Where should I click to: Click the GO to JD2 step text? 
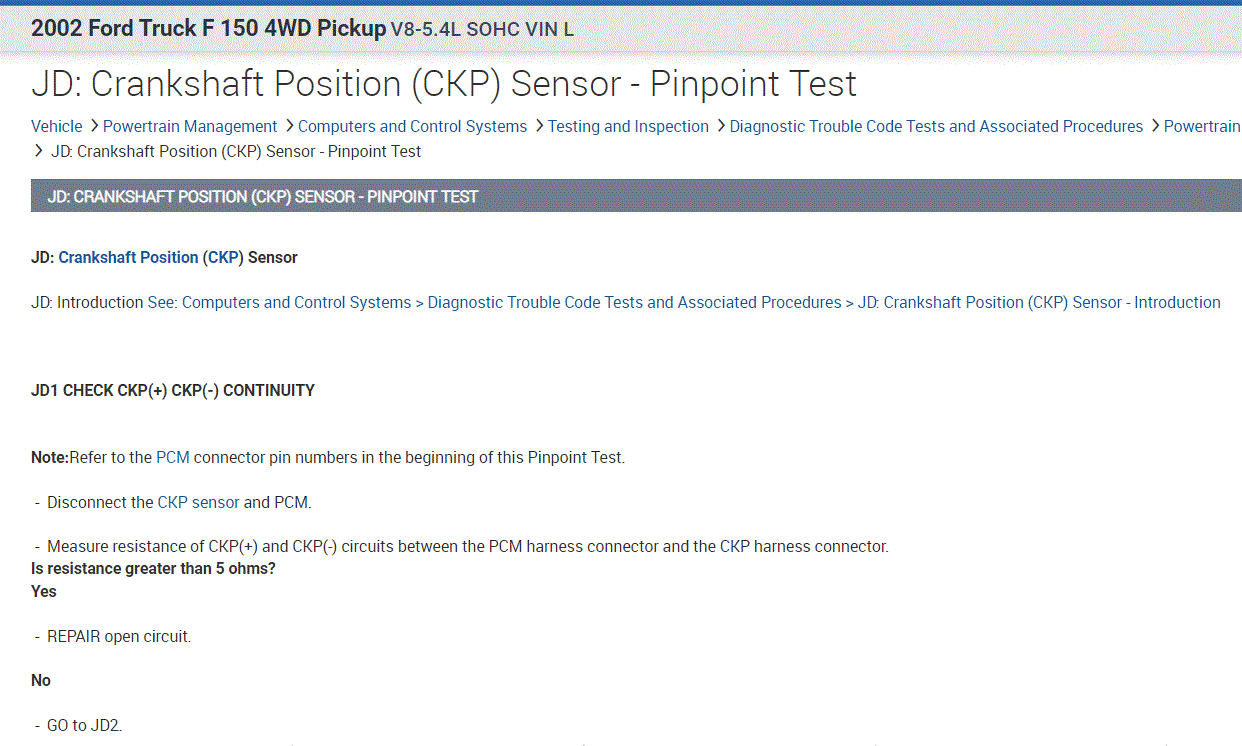[84, 726]
